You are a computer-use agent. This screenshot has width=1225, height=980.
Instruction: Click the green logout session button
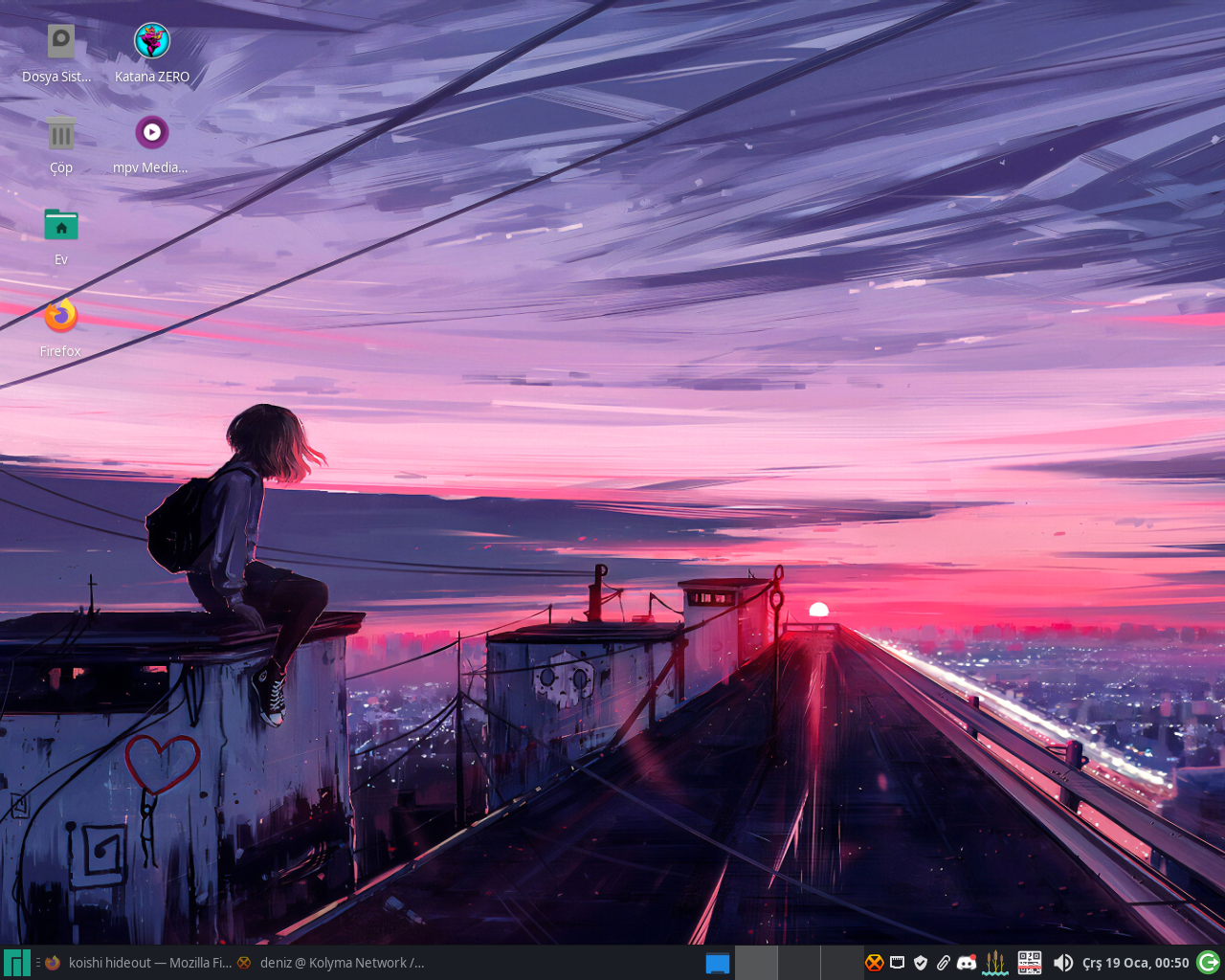(1209, 963)
